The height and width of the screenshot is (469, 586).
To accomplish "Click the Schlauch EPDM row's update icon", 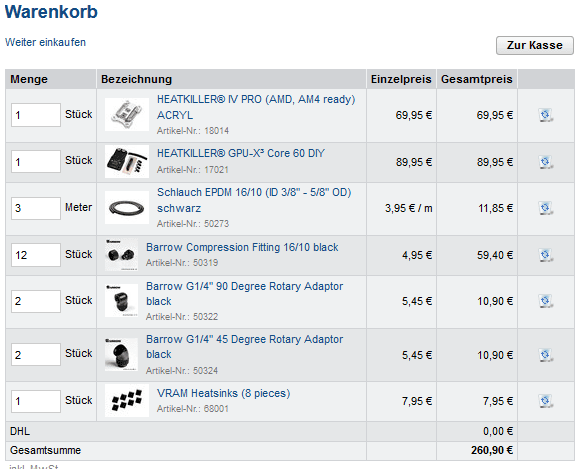I will point(545,208).
